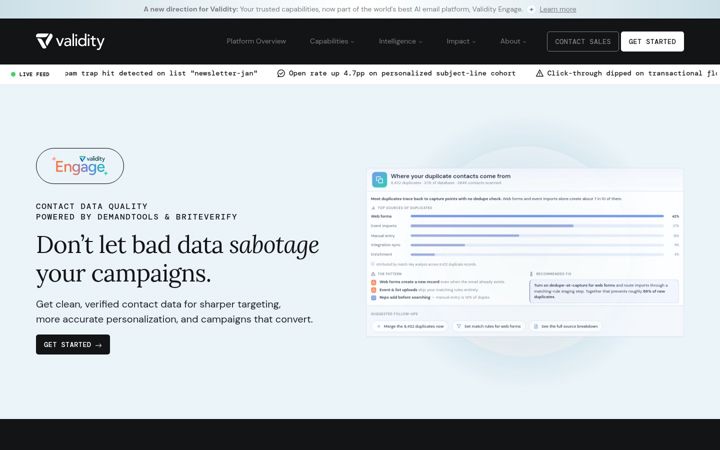The width and height of the screenshot is (720, 450).
Task: Click the document icon in the source breakdown chip
Action: coord(535,326)
